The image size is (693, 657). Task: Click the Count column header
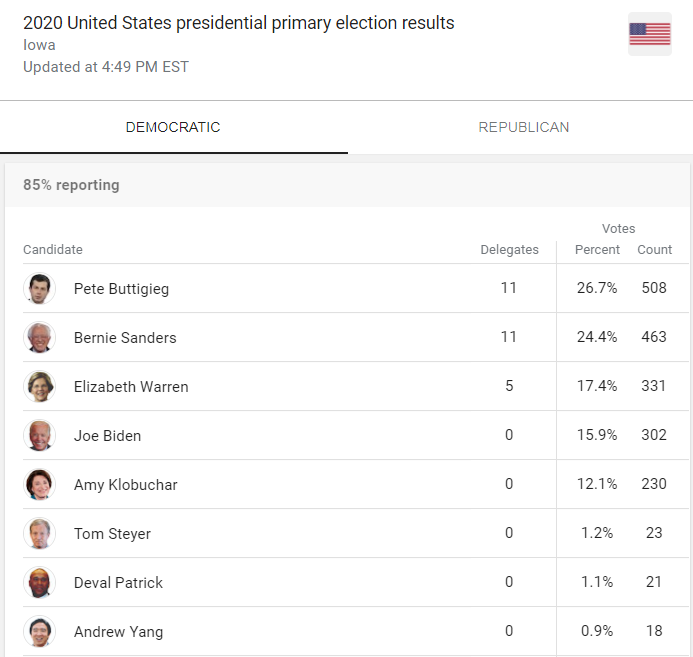pos(655,250)
